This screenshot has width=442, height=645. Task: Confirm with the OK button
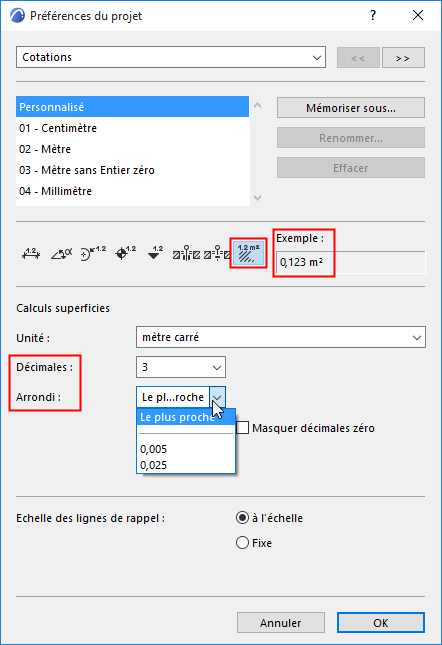click(x=381, y=623)
